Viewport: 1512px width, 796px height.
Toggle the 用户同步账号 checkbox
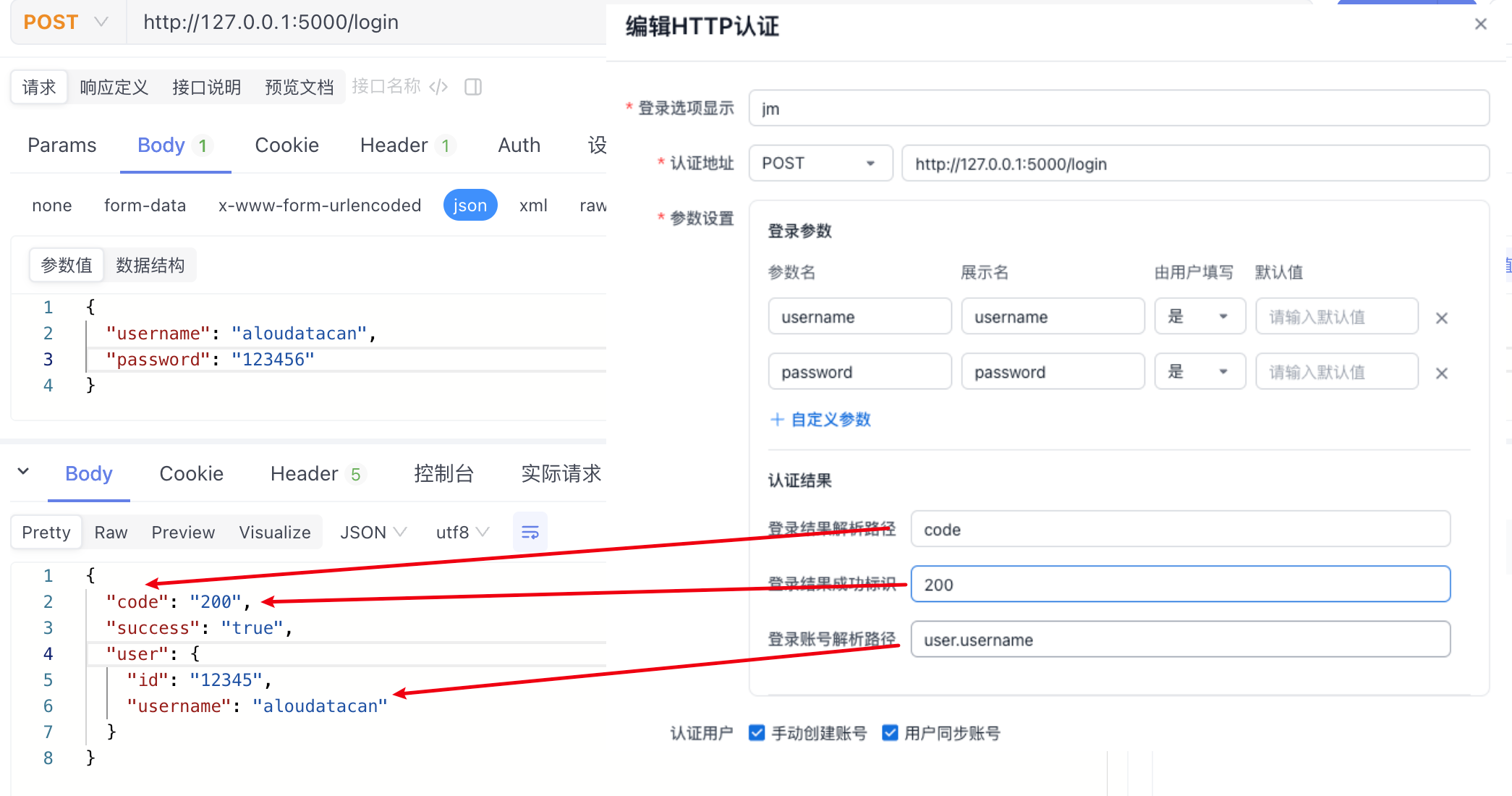tap(890, 733)
